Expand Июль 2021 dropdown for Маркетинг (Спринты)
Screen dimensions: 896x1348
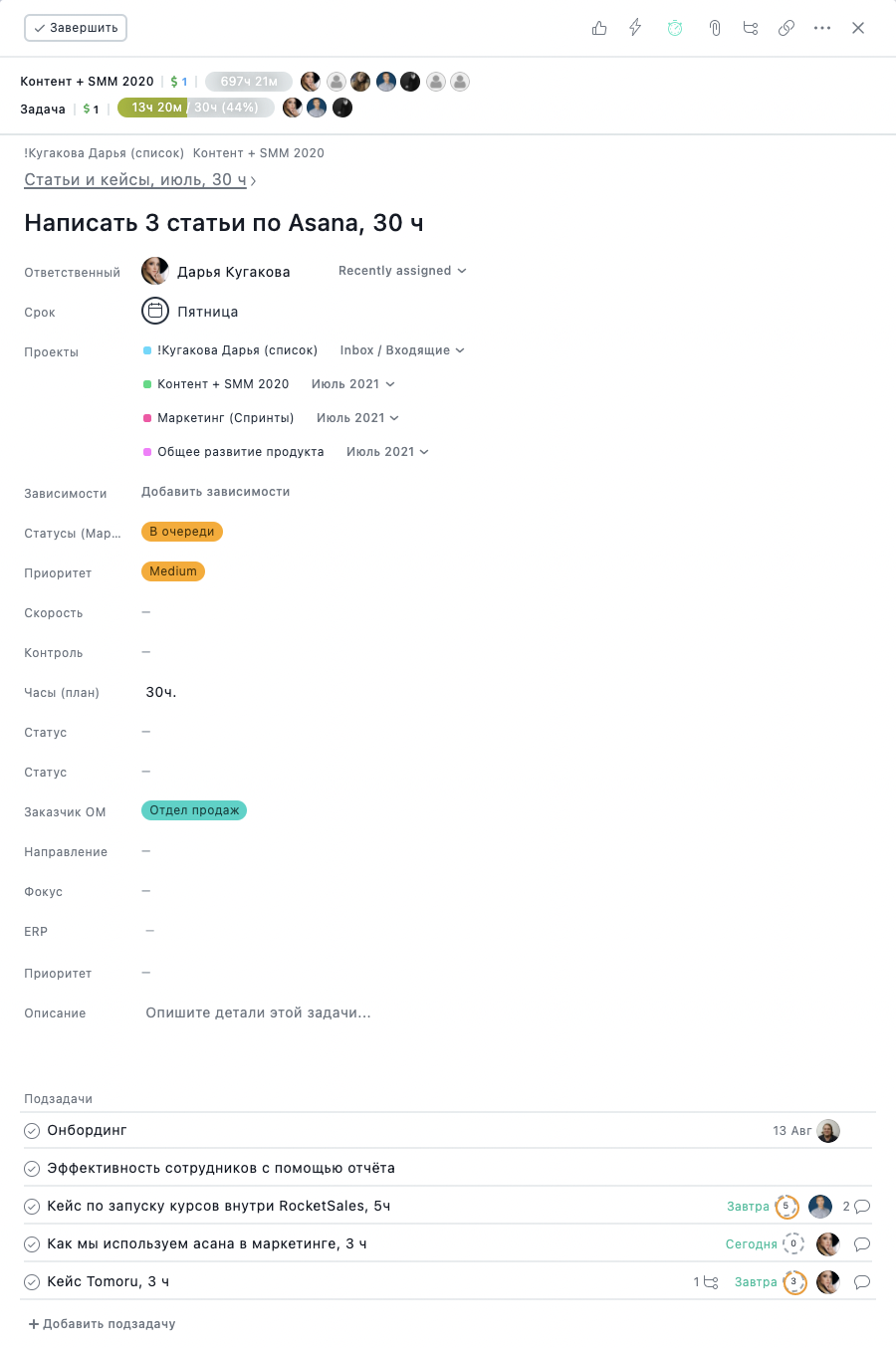pos(357,418)
